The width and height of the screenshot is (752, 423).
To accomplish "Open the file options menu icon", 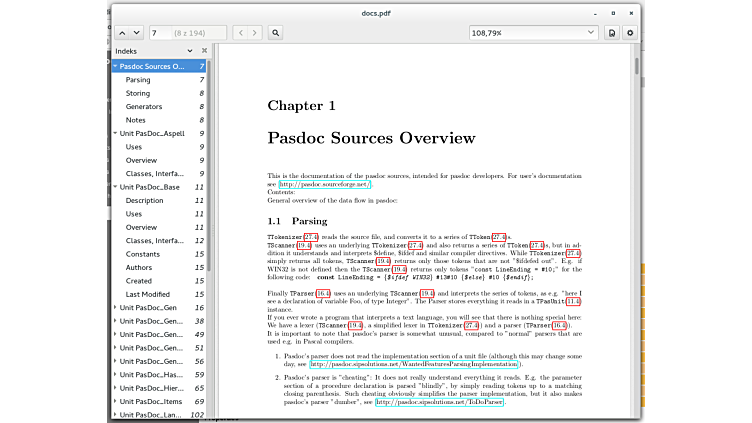I will 612,33.
